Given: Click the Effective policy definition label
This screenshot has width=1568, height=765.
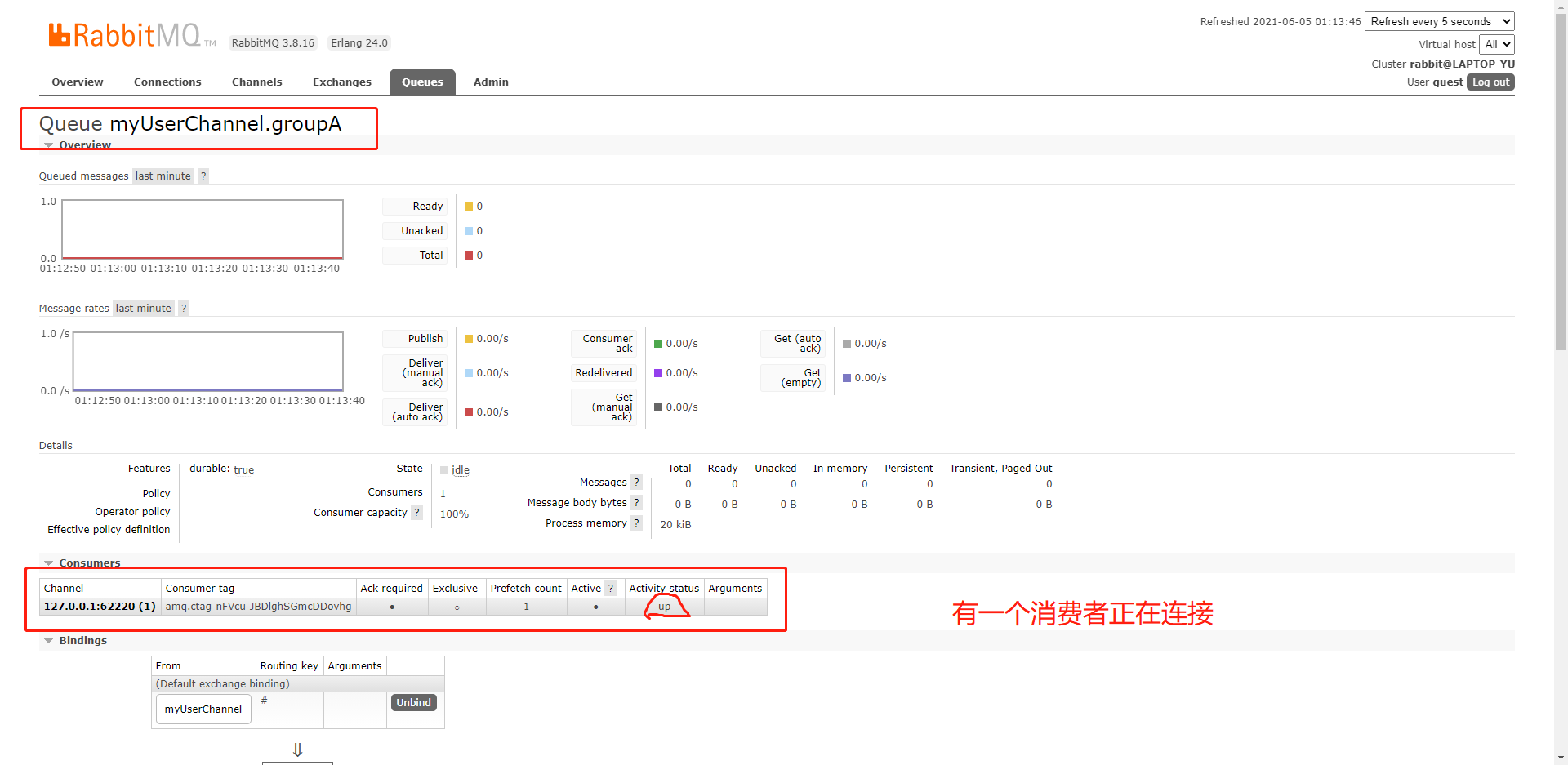Looking at the screenshot, I should 109,529.
